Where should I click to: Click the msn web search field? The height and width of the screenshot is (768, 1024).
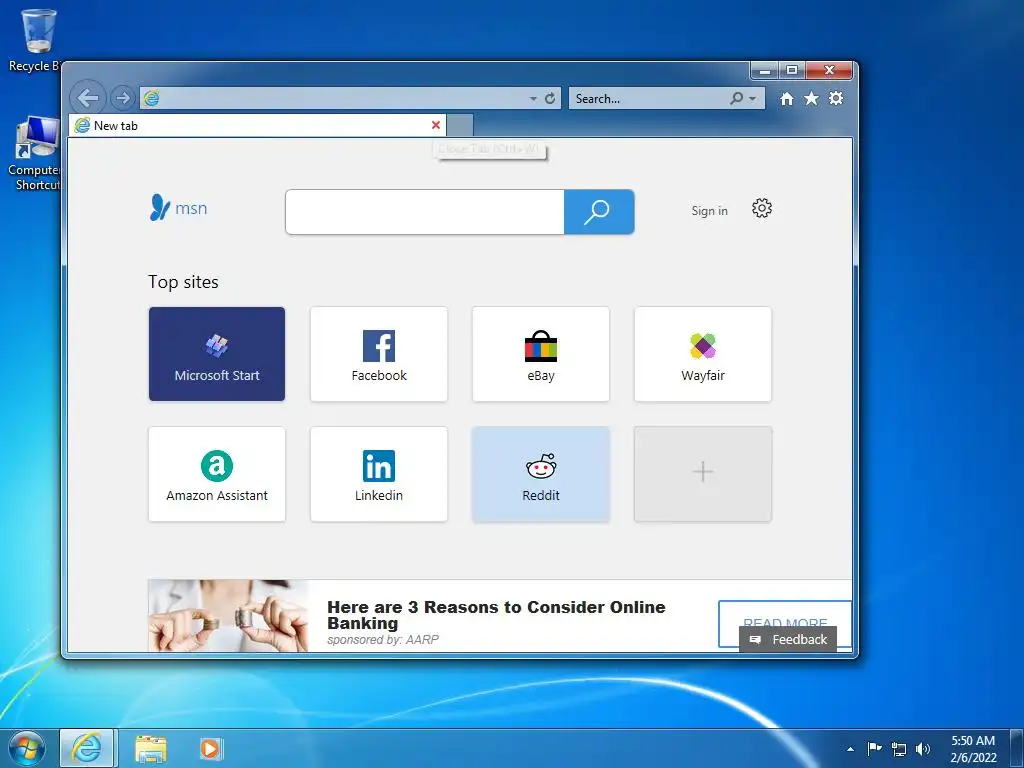(x=424, y=212)
